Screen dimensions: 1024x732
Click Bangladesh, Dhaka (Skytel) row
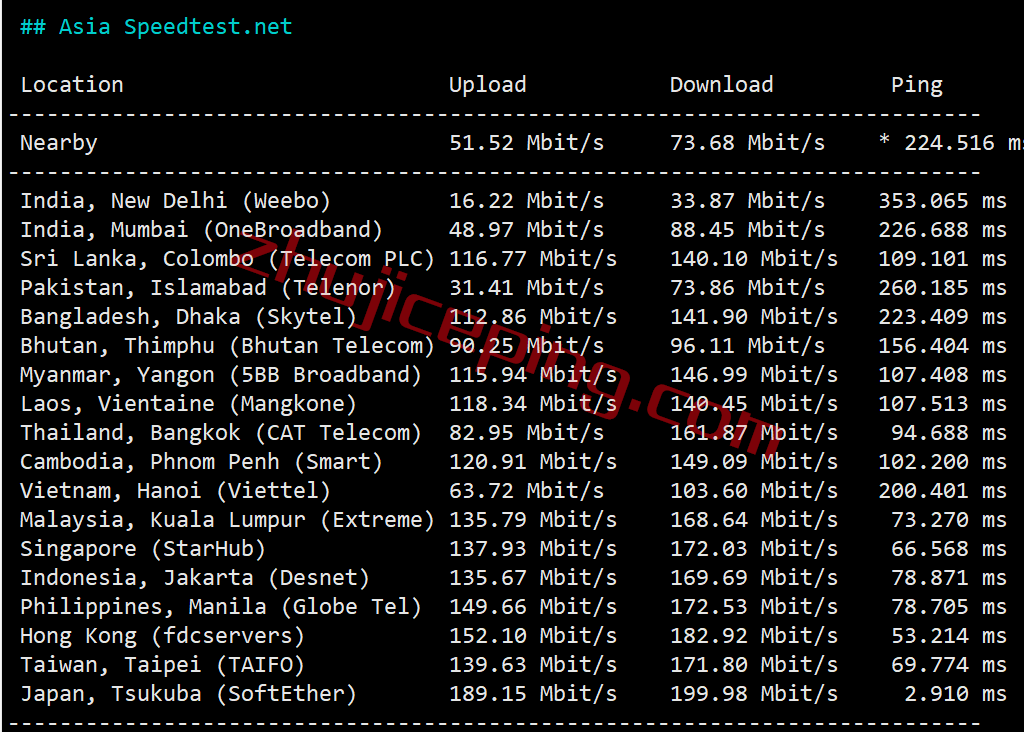[x=513, y=317]
